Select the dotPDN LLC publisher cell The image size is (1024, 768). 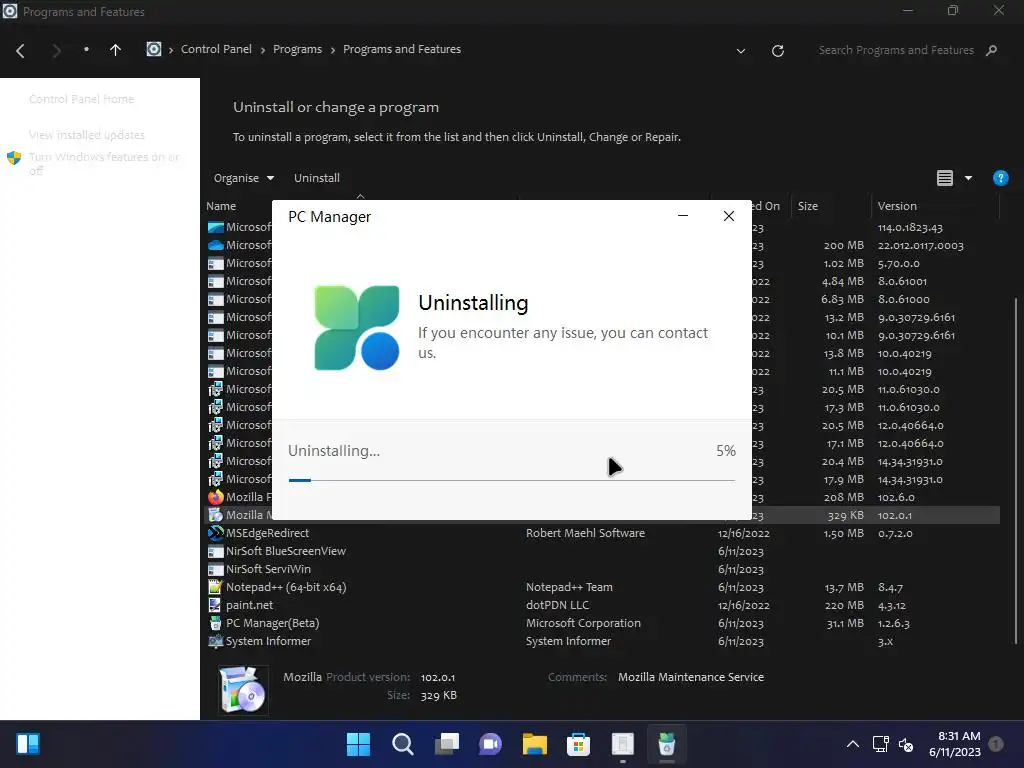click(x=557, y=605)
